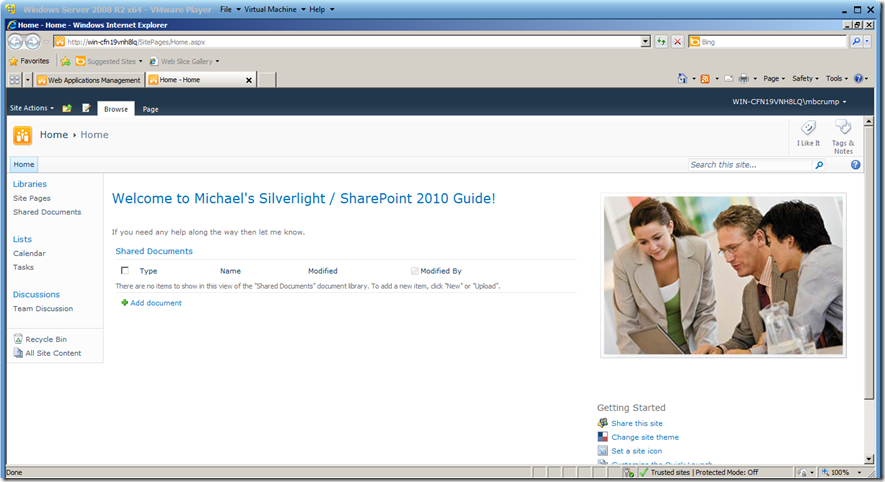The width and height of the screenshot is (885, 482).
Task: Open the mbcrump user account dropdown
Action: (x=789, y=102)
